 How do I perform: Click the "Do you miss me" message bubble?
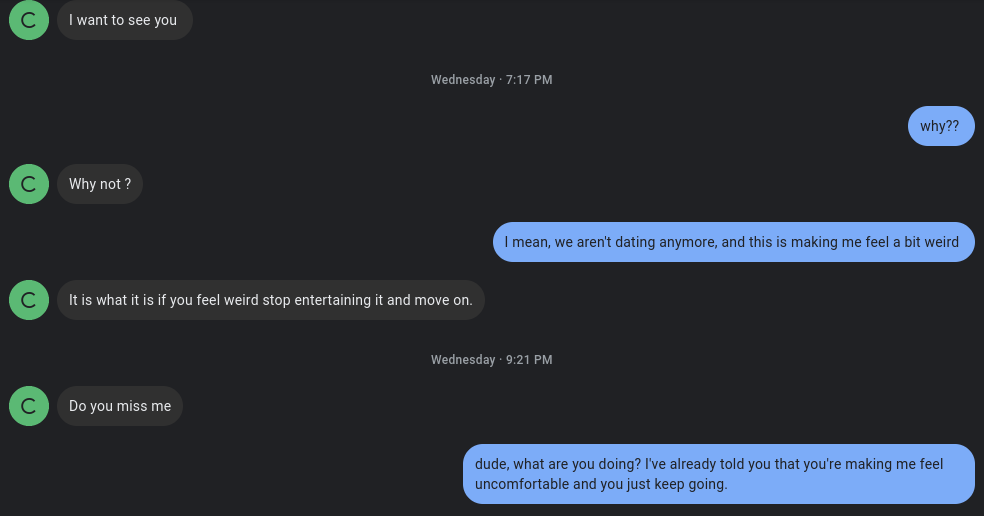pos(120,406)
